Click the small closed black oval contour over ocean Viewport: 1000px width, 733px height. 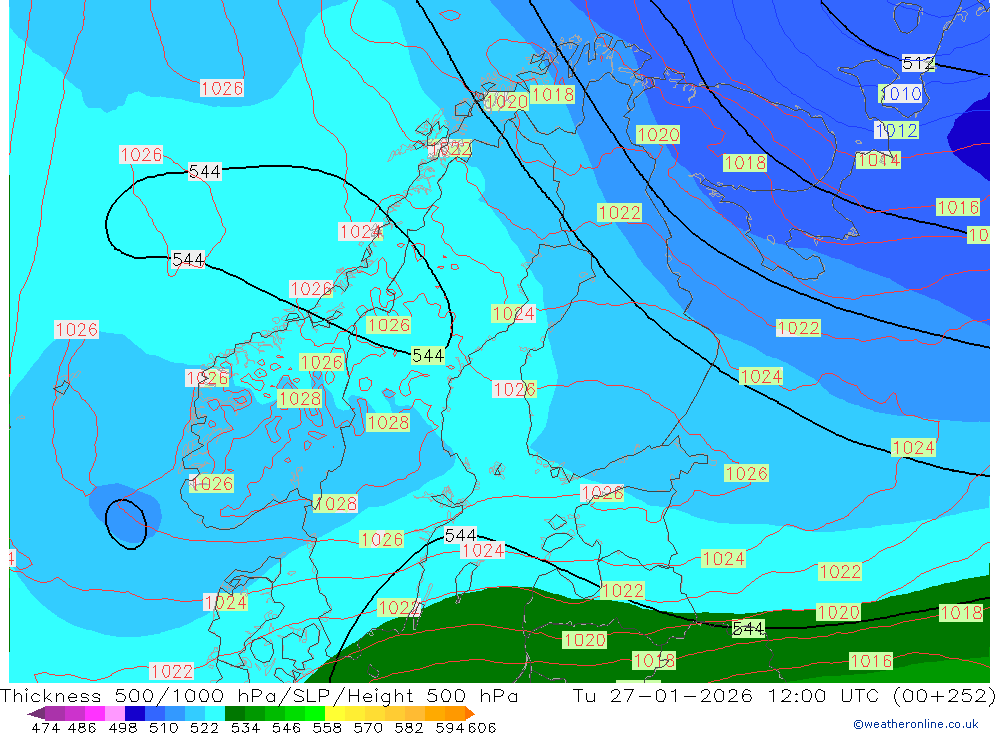point(126,524)
